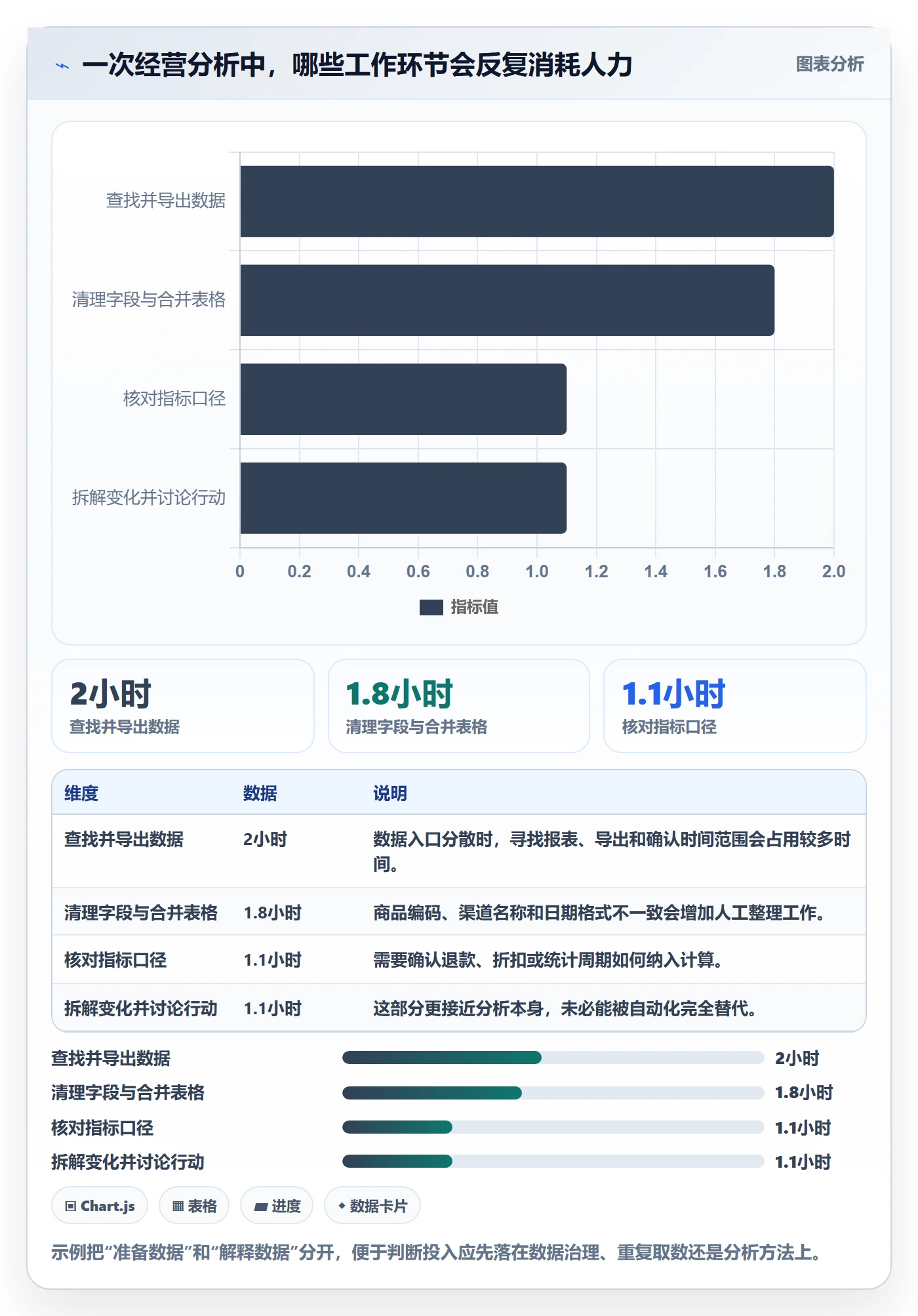Click the 清理字段与合并表格 y-axis label
This screenshot has width=918, height=1316.
click(x=149, y=300)
